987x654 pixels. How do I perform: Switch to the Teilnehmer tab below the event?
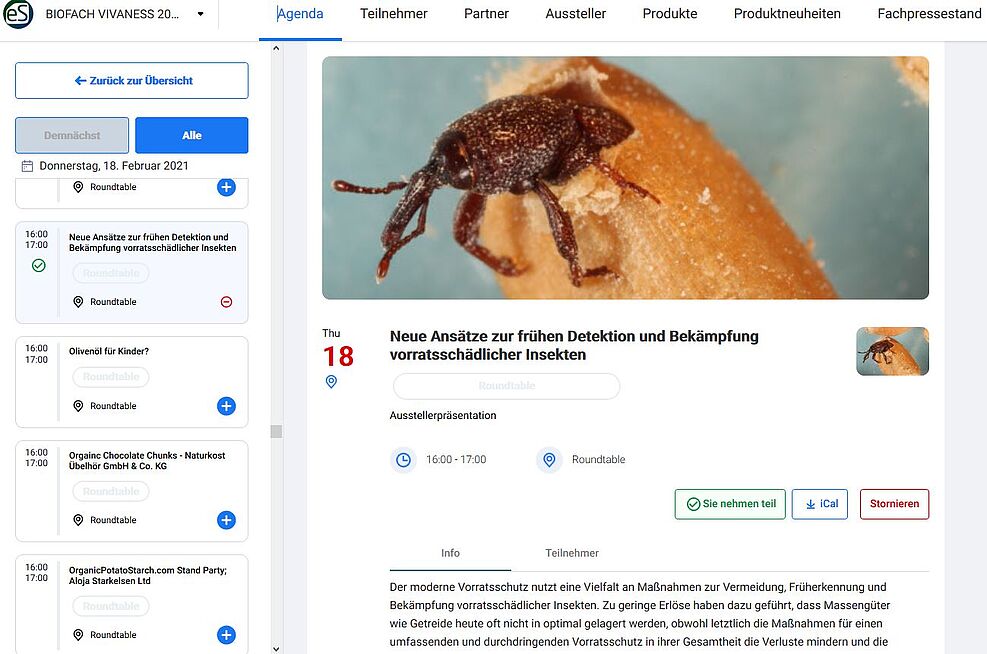571,553
